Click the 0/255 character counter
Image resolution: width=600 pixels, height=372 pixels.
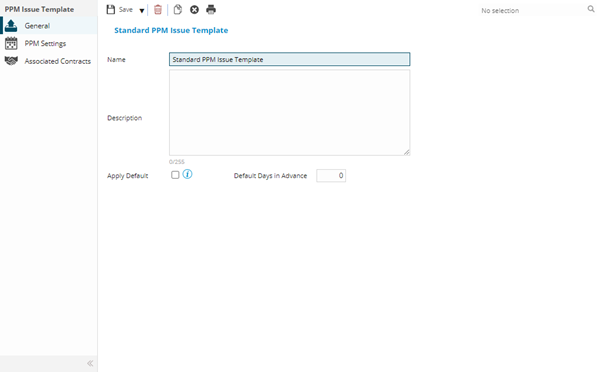177,162
